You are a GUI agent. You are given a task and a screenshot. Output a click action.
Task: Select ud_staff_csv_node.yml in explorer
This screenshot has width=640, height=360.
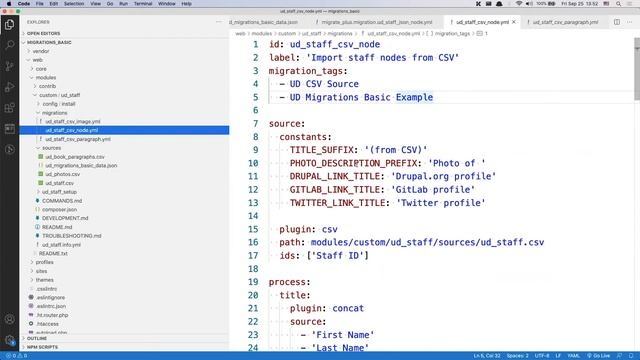[x=124, y=130]
